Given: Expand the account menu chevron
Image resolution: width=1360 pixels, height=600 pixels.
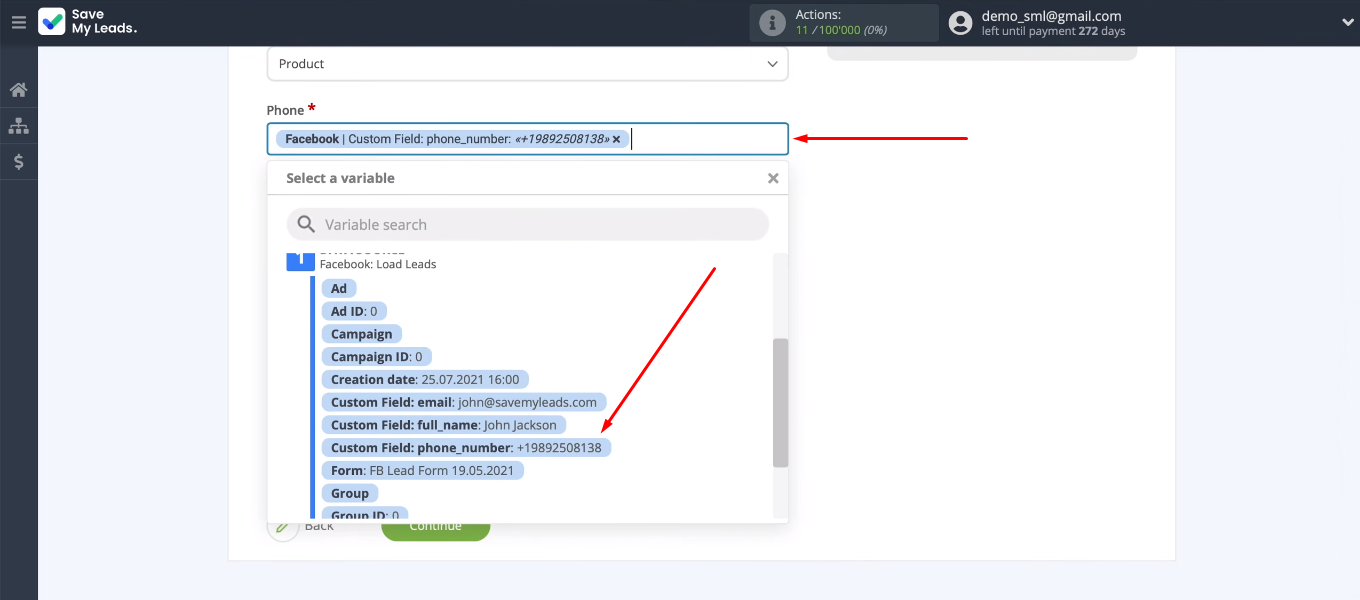Looking at the screenshot, I should pyautogui.click(x=1345, y=22).
